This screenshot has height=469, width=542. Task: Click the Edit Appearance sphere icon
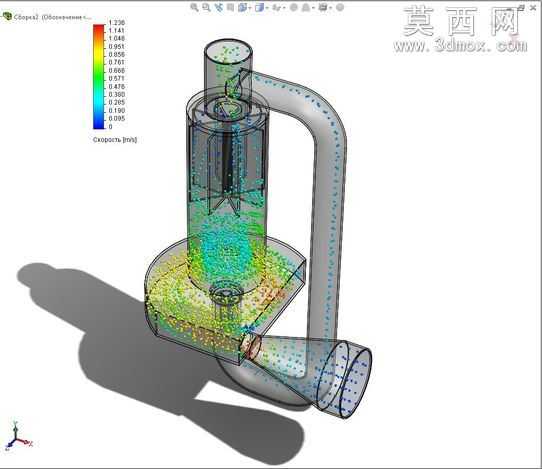(293, 7)
